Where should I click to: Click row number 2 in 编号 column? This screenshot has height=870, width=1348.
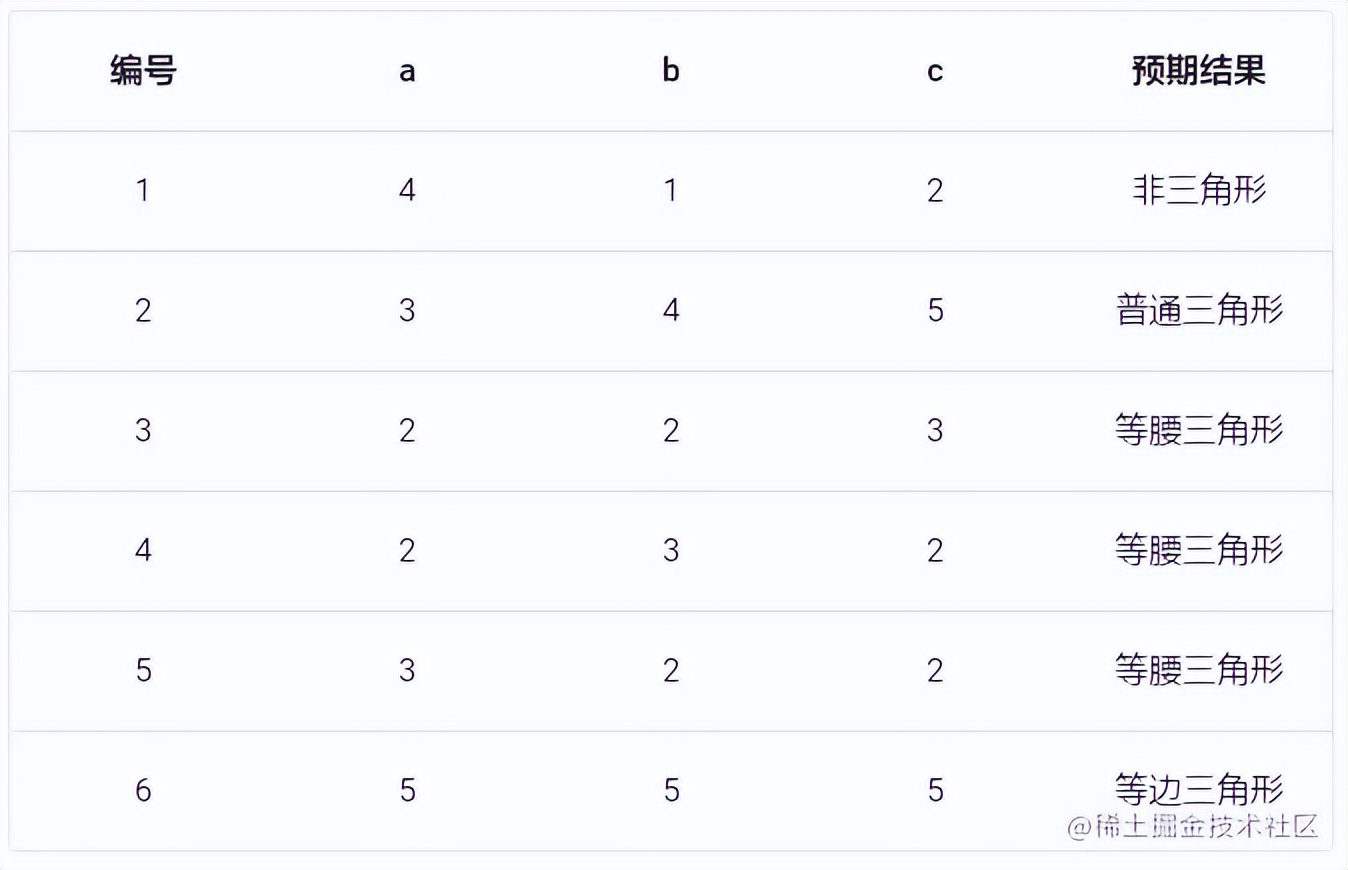coord(143,310)
